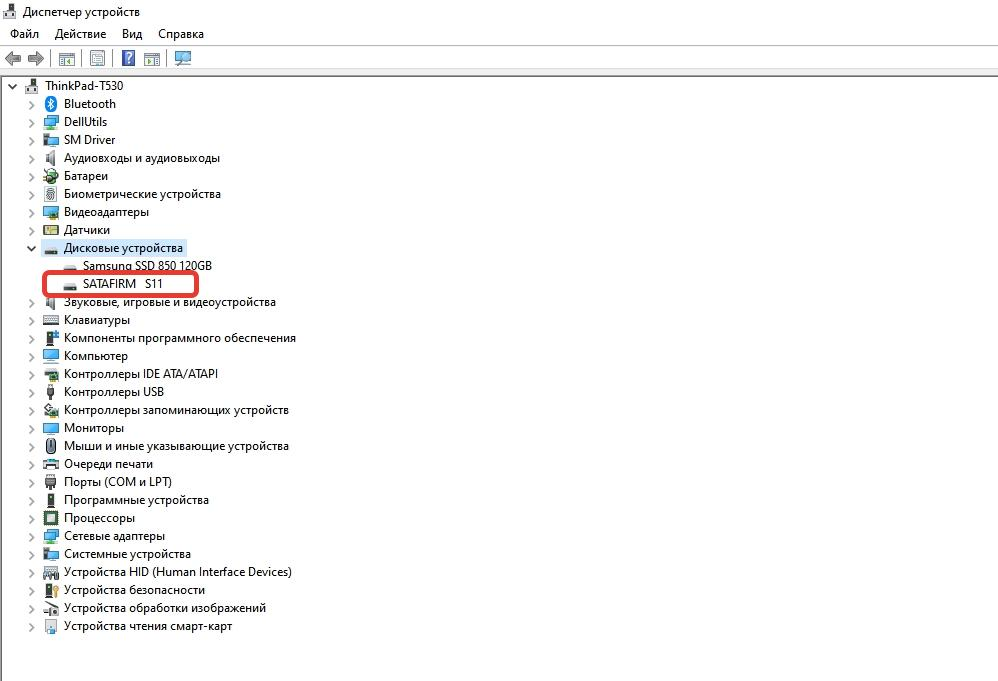Select the Клавиатуры label
Image resolution: width=998 pixels, height=681 pixels.
(x=97, y=320)
